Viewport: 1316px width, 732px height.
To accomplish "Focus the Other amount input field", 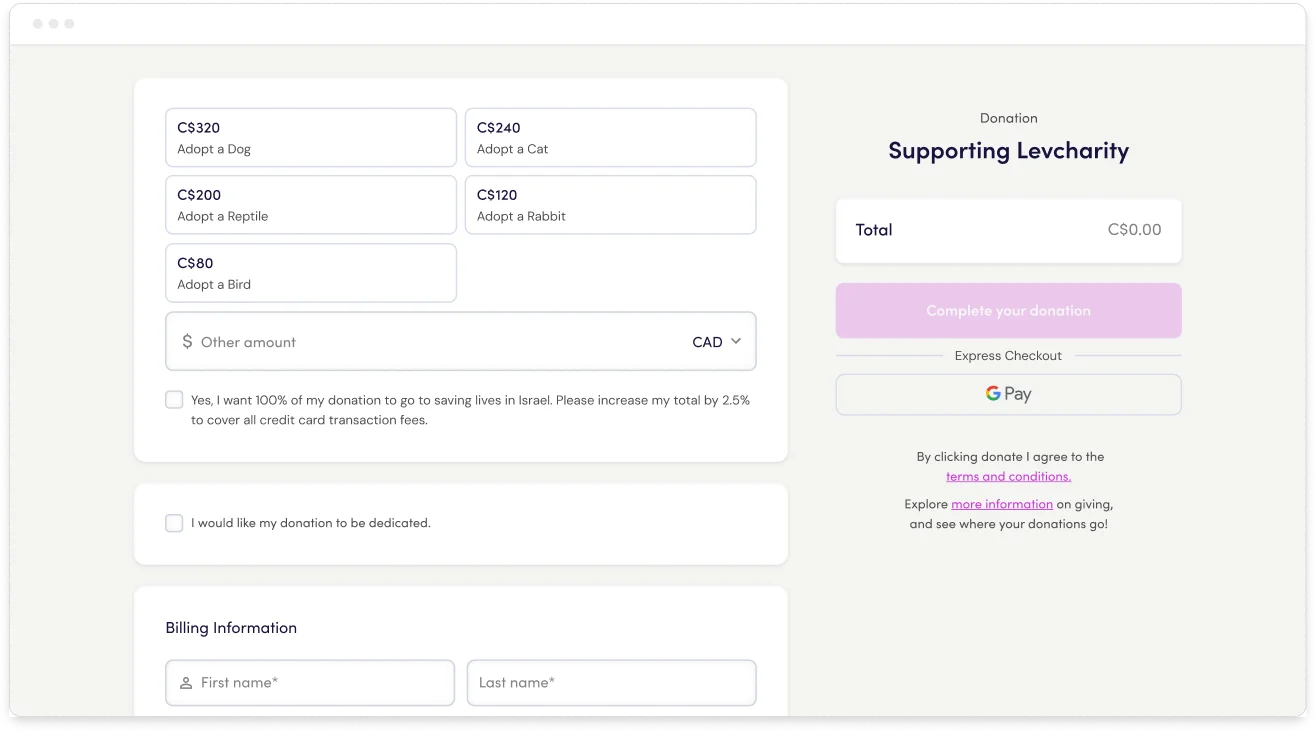I will coord(430,342).
